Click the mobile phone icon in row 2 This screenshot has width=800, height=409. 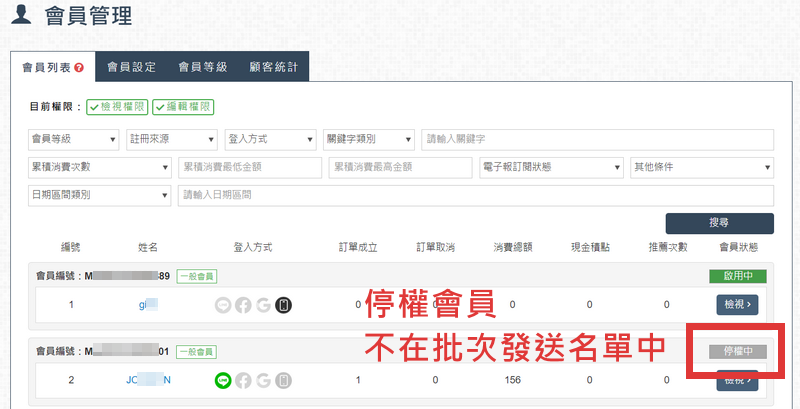(284, 380)
